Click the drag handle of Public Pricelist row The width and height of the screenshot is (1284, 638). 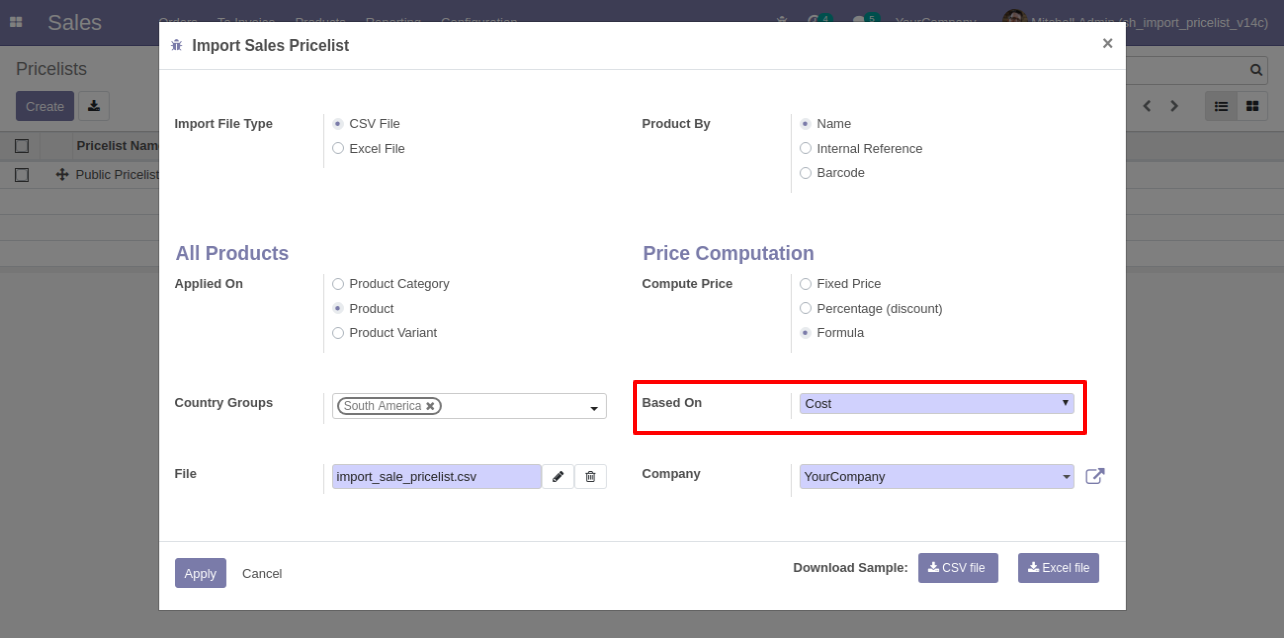[x=62, y=175]
